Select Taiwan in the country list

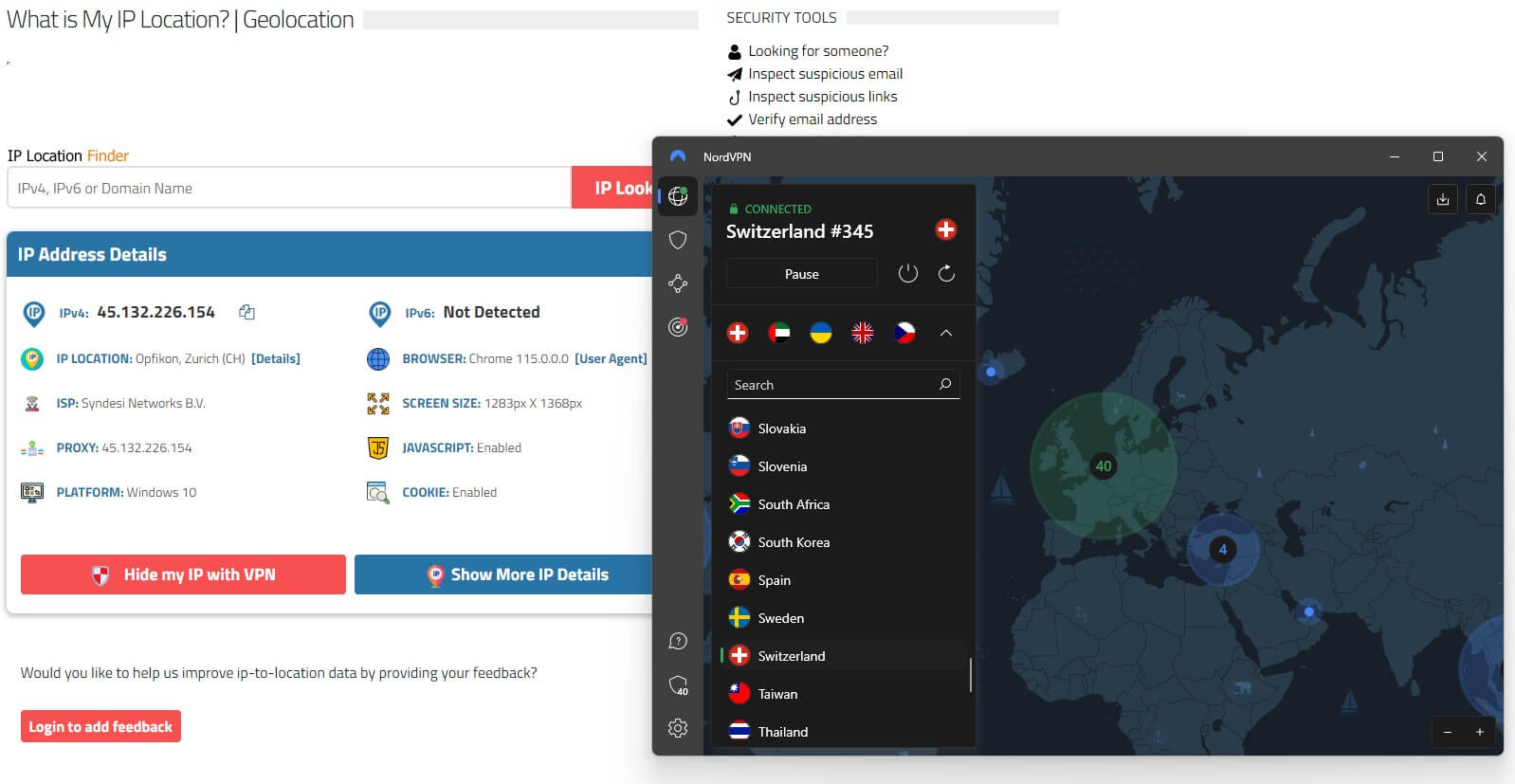[843, 694]
